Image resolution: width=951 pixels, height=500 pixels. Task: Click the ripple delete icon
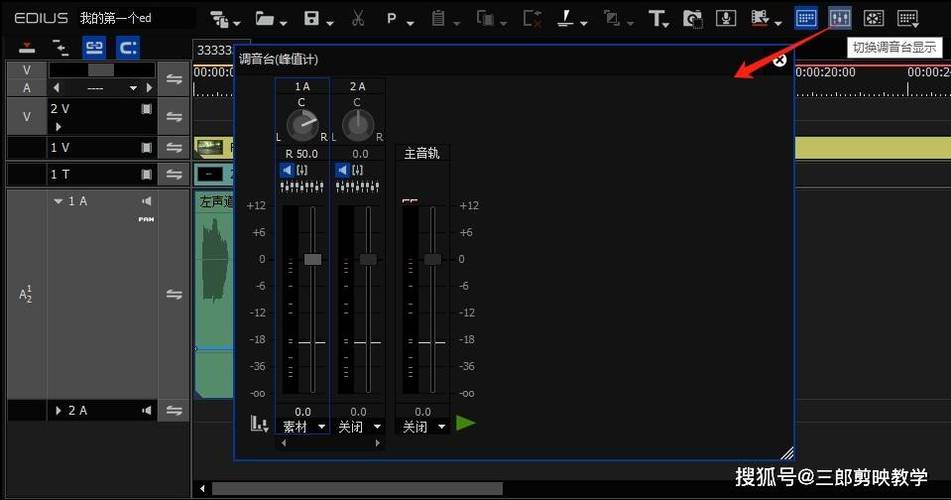coord(532,18)
